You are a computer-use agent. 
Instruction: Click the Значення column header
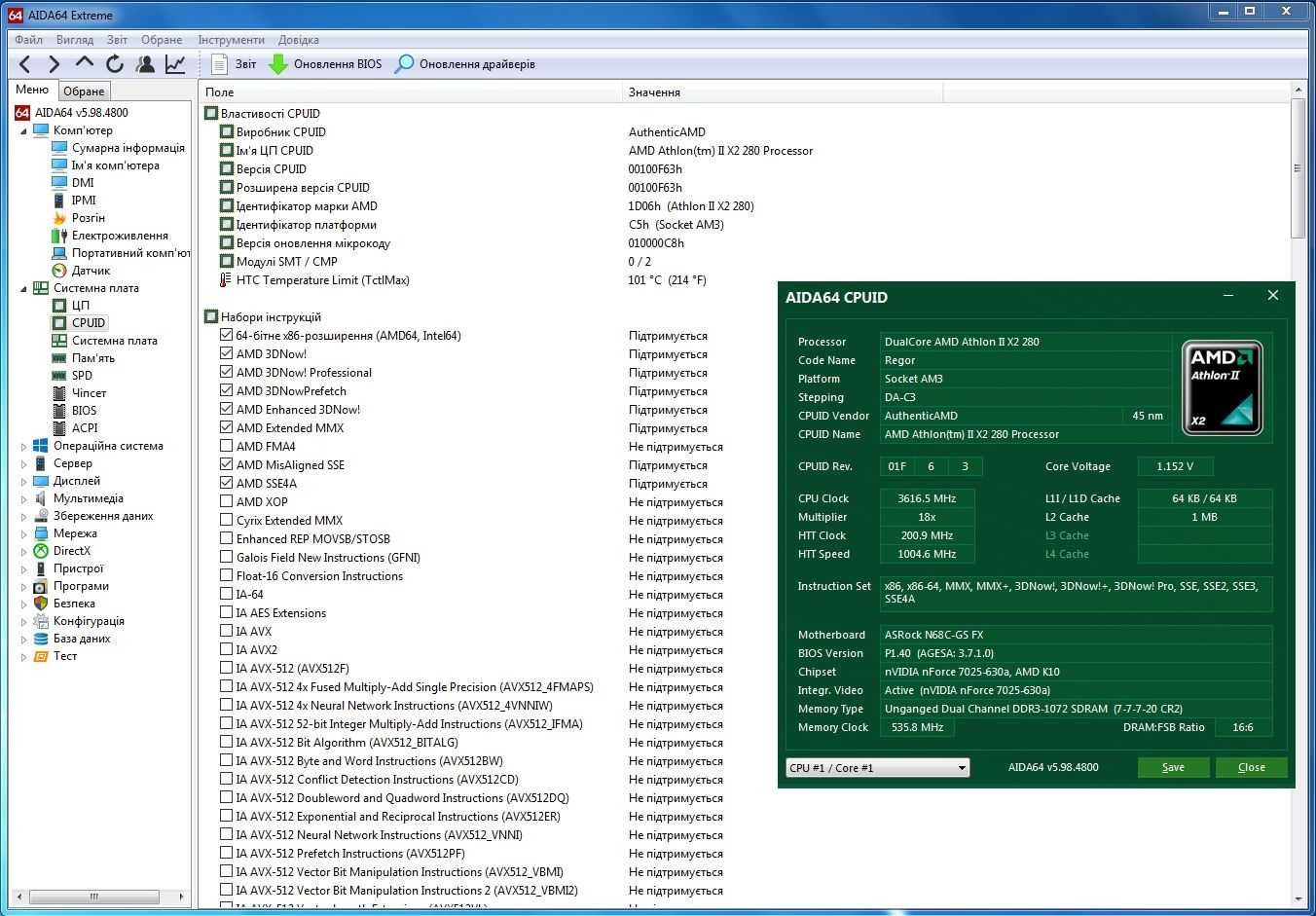click(783, 92)
